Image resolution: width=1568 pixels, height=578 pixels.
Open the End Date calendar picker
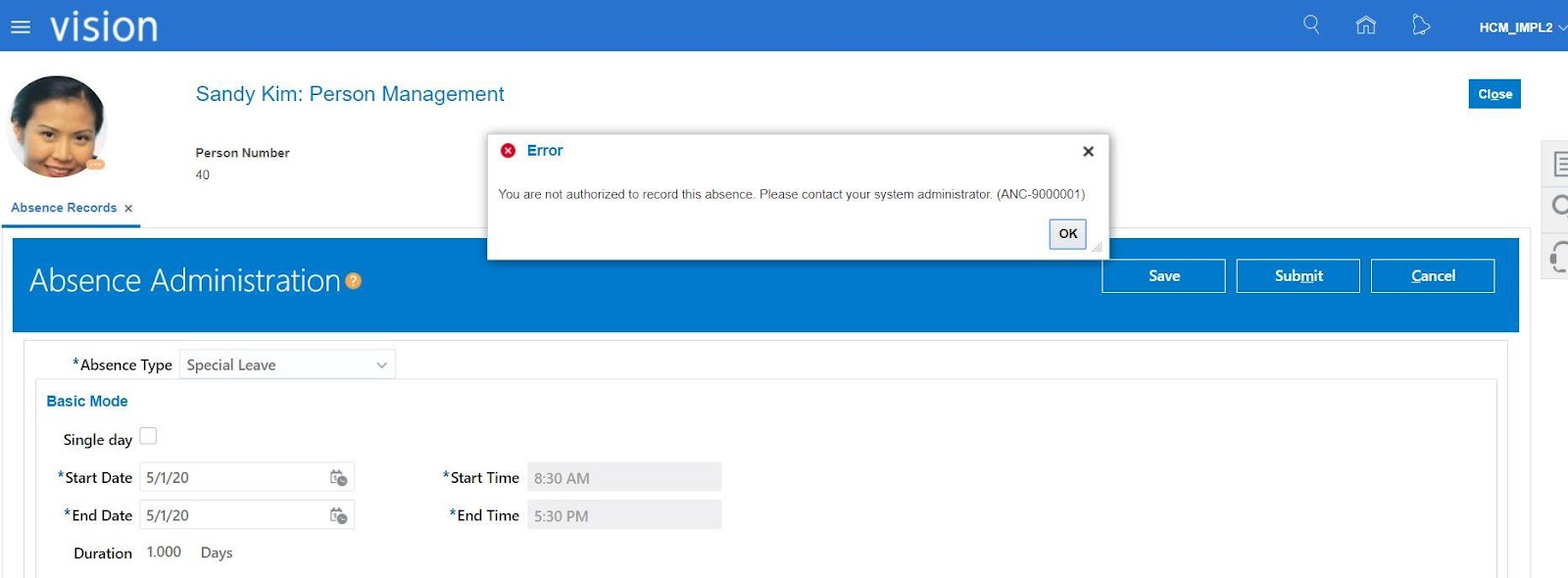[339, 515]
